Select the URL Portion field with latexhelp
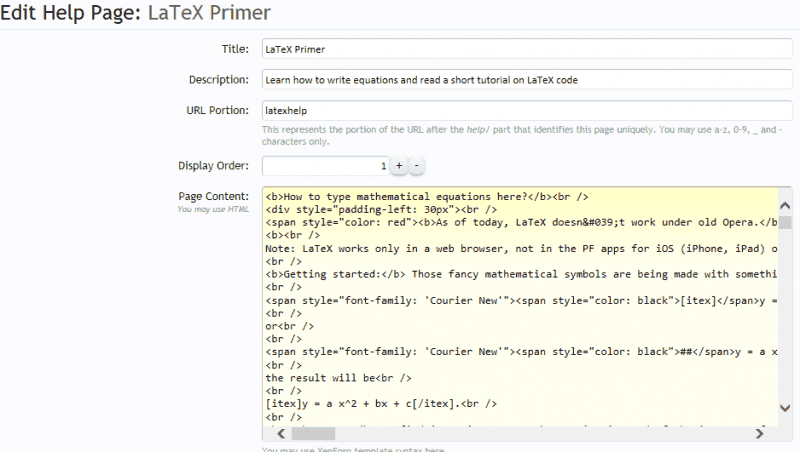Viewport: 800px width, 452px height. tap(526, 110)
